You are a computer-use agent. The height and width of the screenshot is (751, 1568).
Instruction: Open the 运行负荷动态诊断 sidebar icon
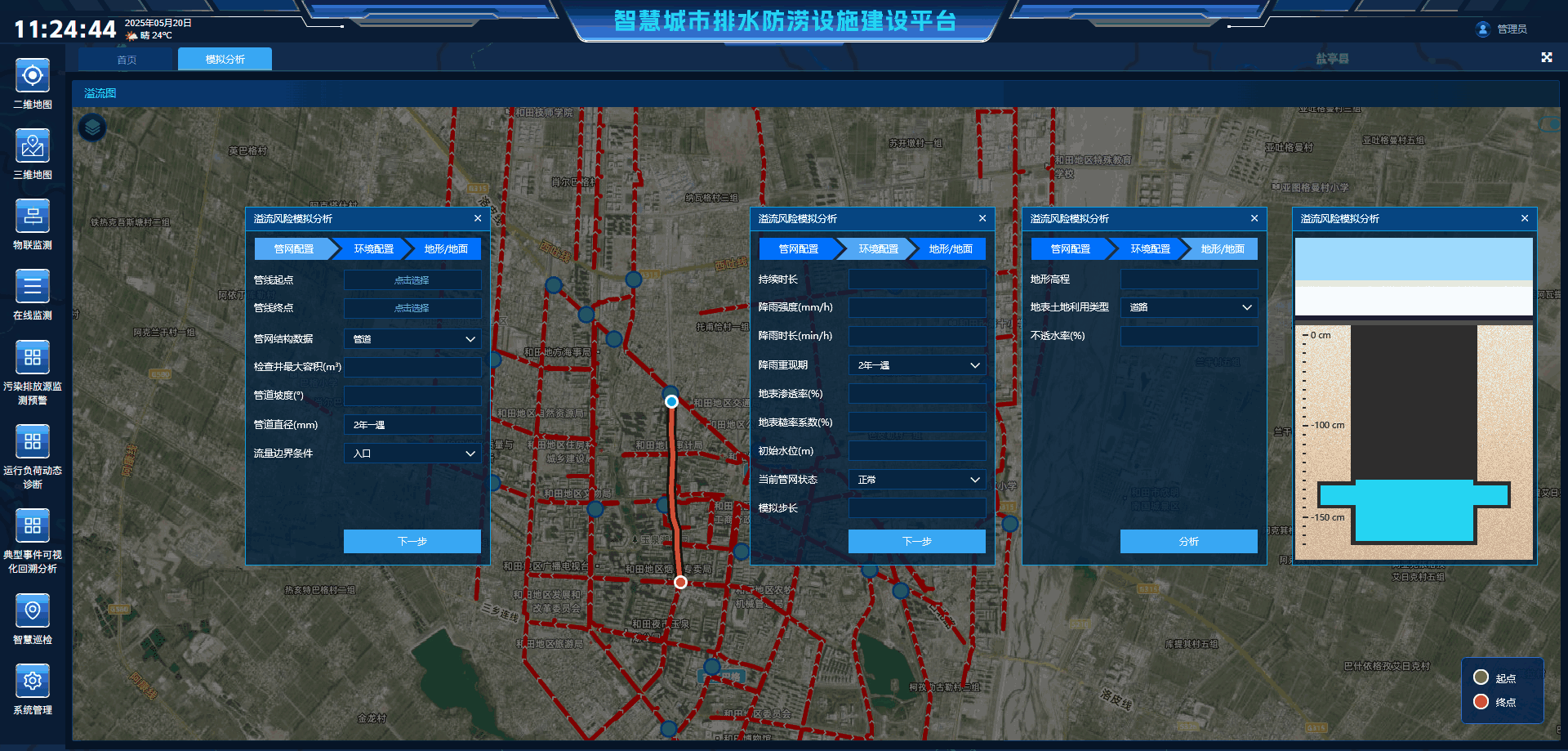[x=32, y=441]
